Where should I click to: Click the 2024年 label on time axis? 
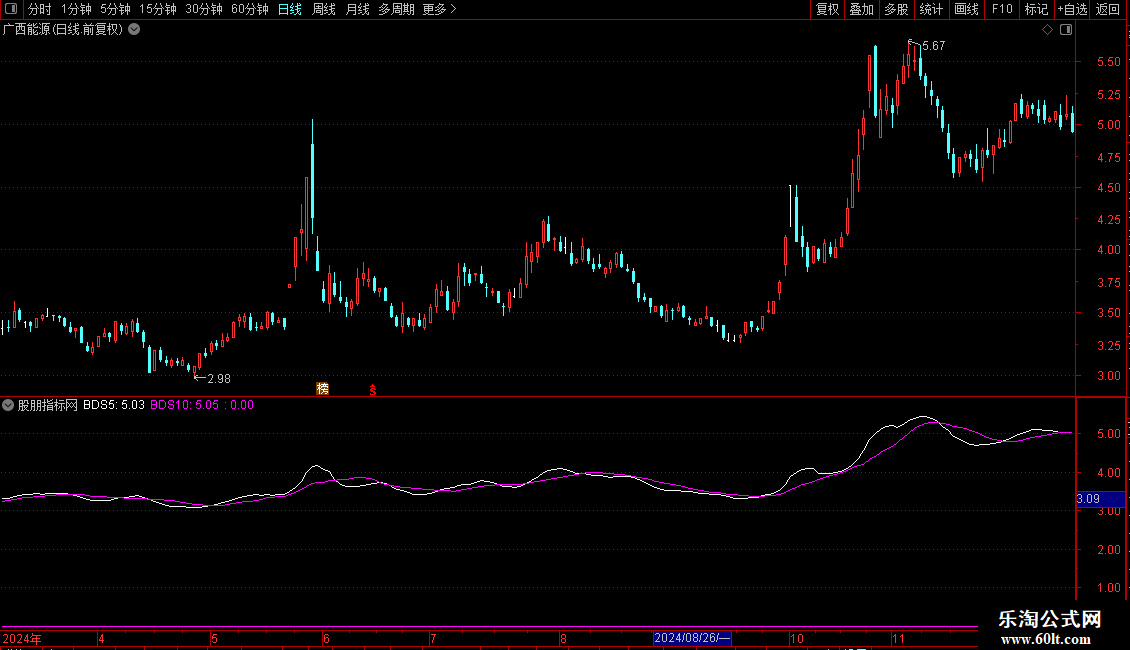point(22,639)
